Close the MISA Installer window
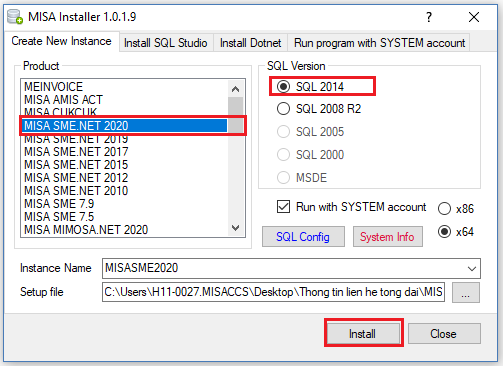The width and height of the screenshot is (503, 366). point(474,17)
